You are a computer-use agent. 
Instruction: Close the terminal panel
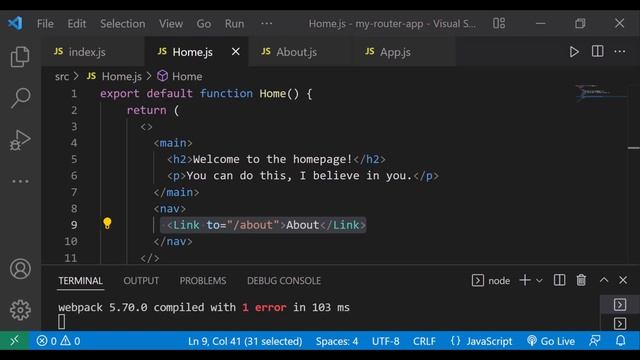[x=623, y=280]
